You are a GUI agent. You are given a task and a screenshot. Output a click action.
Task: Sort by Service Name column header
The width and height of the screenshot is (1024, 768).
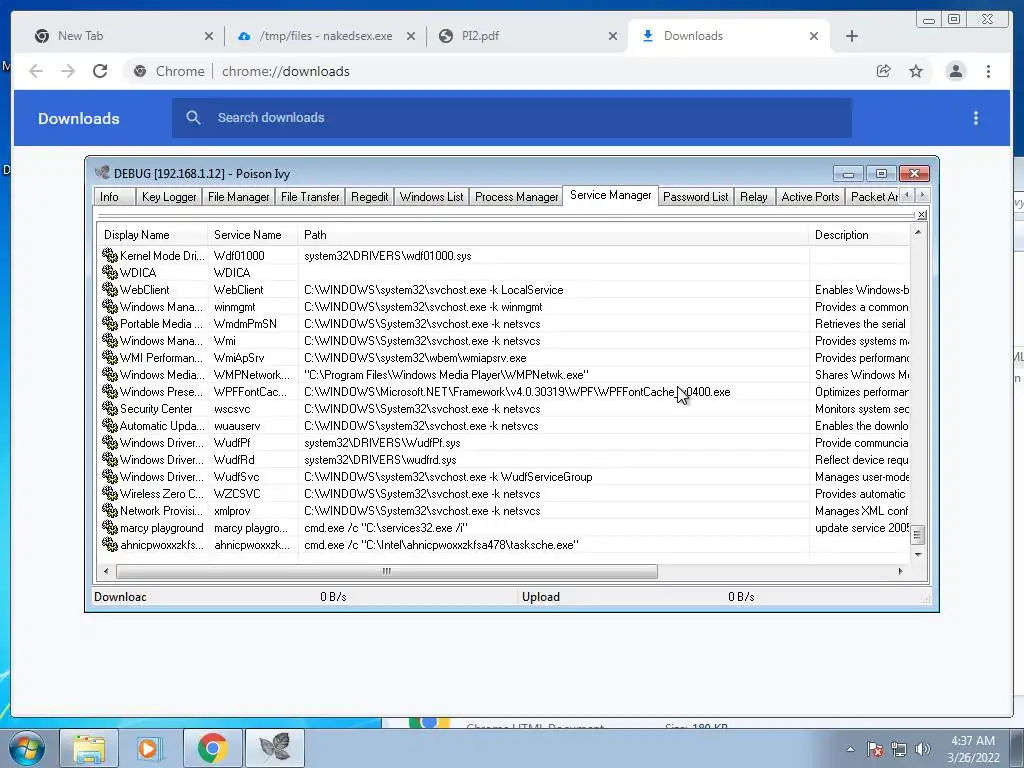(253, 234)
